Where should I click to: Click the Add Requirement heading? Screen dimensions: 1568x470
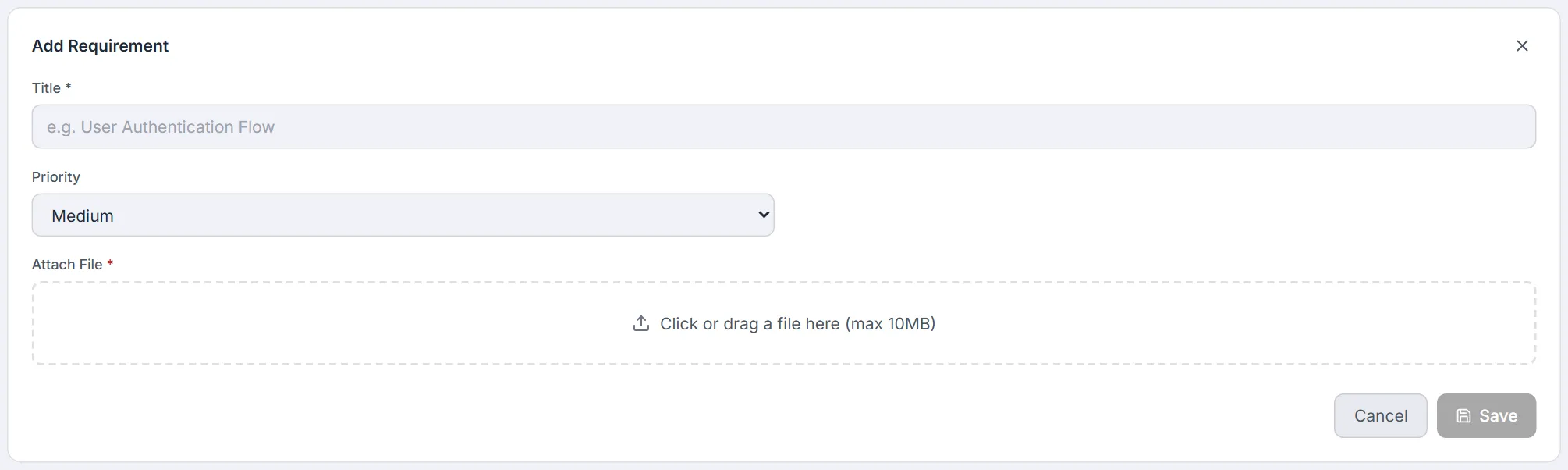click(100, 46)
